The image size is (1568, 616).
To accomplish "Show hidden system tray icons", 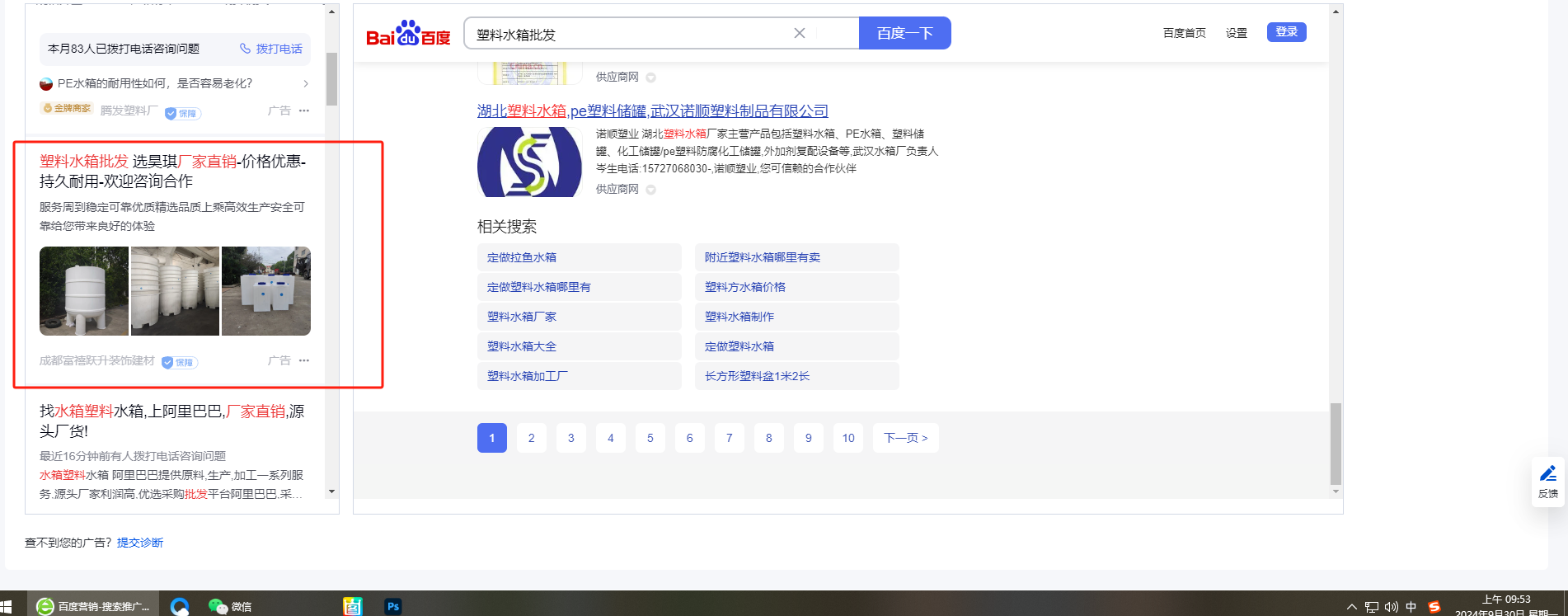I will point(1351,607).
